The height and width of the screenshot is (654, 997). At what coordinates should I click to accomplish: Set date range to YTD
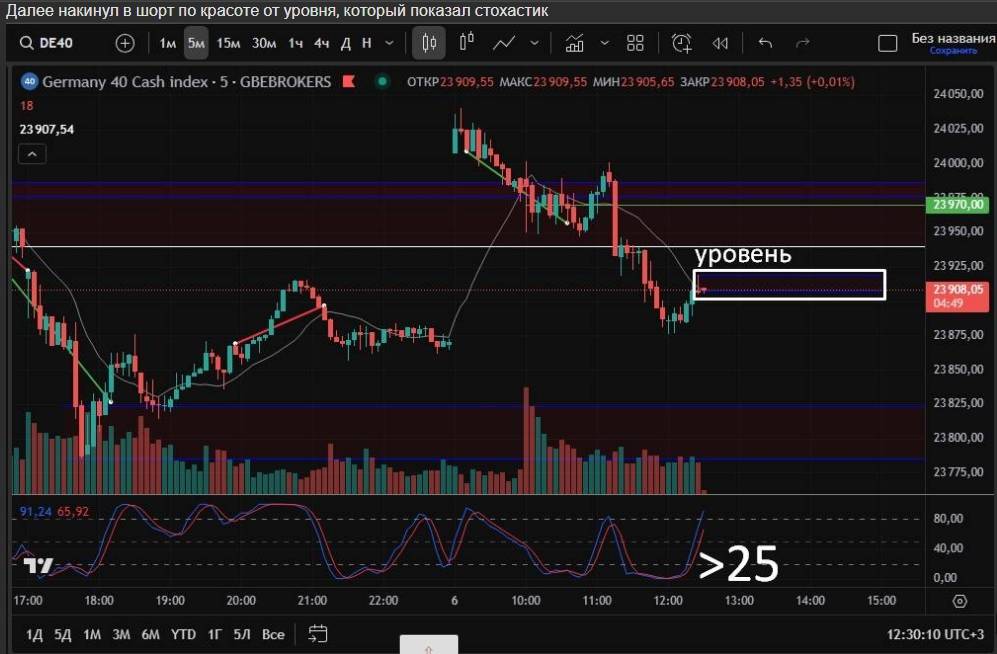(183, 634)
